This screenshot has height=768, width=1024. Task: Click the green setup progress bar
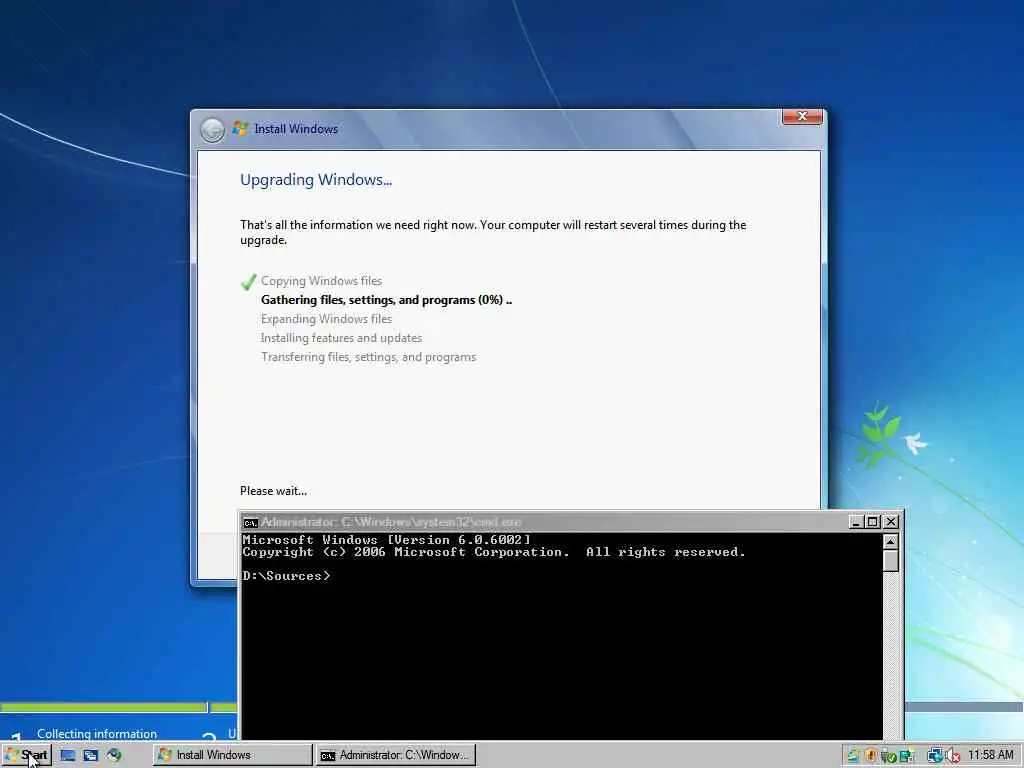[118, 707]
